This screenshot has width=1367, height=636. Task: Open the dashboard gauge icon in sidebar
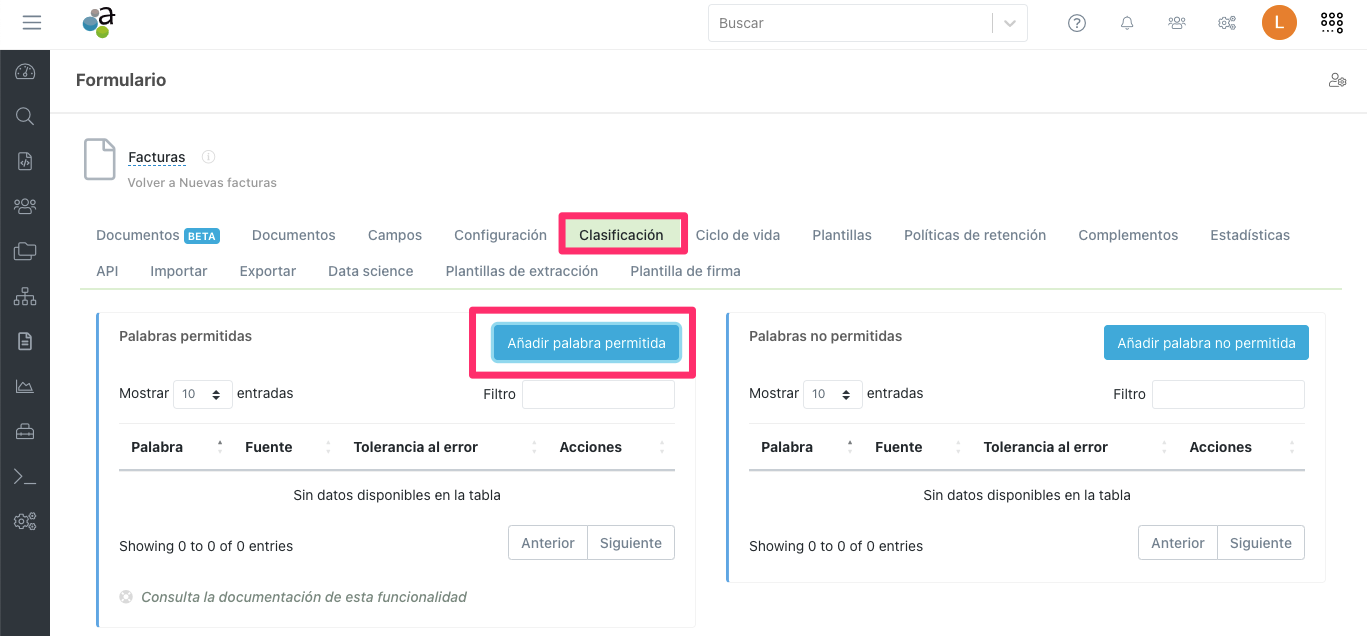coord(25,72)
